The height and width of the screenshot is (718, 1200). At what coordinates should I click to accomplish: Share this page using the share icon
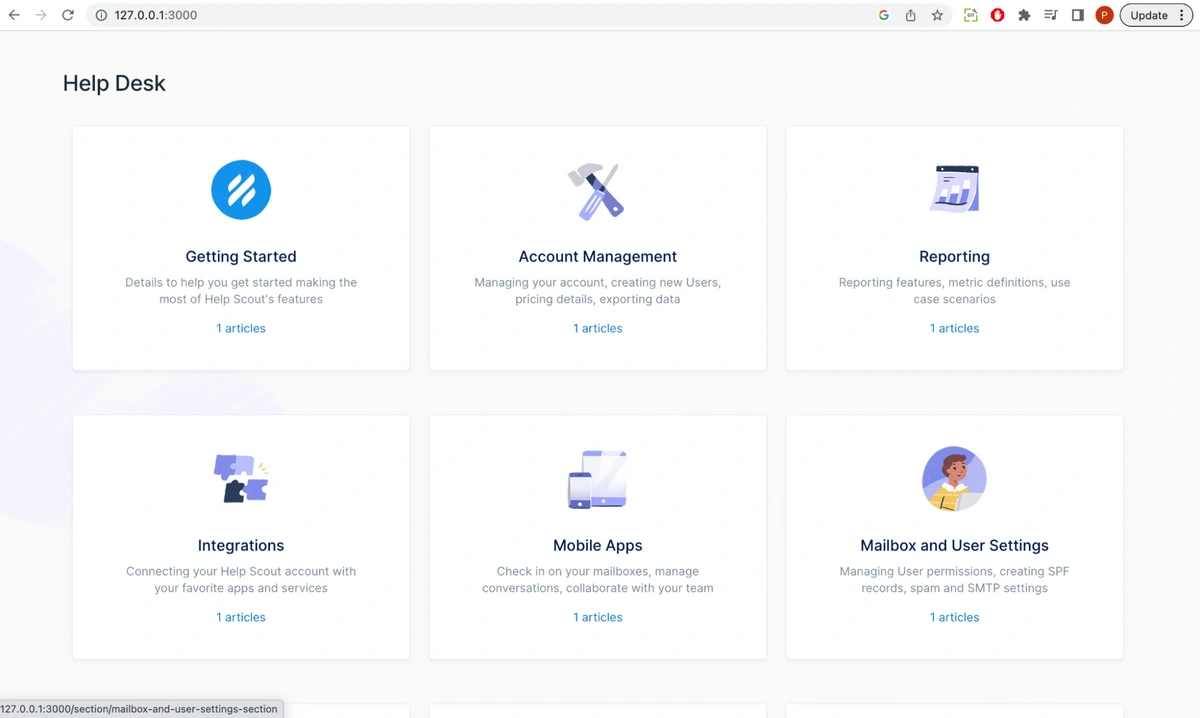coord(910,15)
